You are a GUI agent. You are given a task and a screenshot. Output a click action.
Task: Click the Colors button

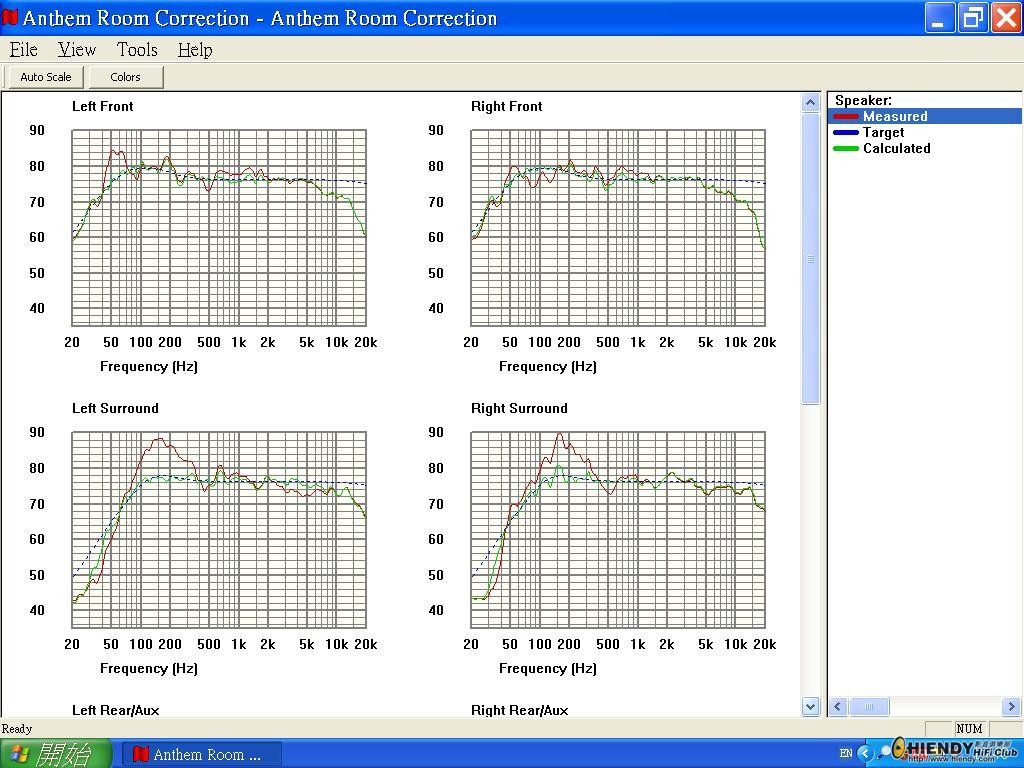pos(125,77)
